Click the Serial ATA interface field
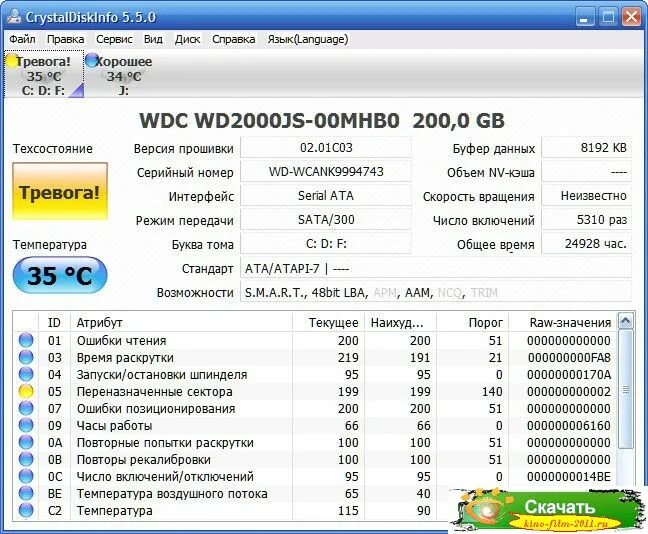This screenshot has width=648, height=534. pos(326,195)
